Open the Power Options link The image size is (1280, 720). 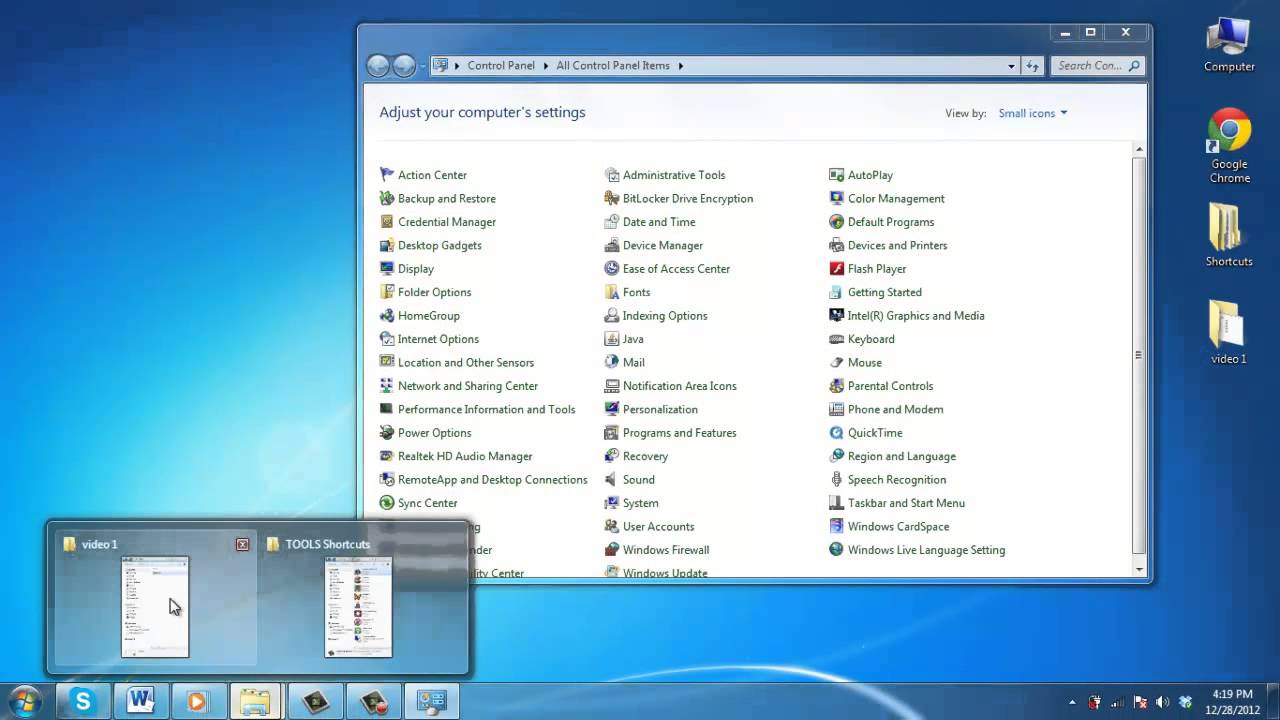point(434,433)
